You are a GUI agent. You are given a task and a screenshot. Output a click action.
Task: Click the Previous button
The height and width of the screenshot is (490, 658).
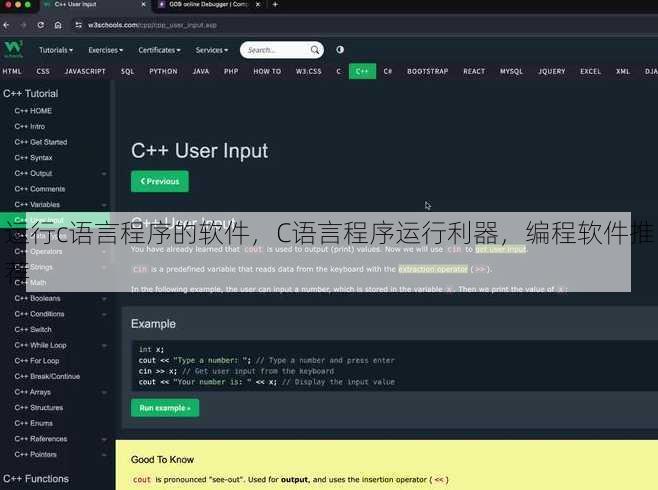pos(160,181)
